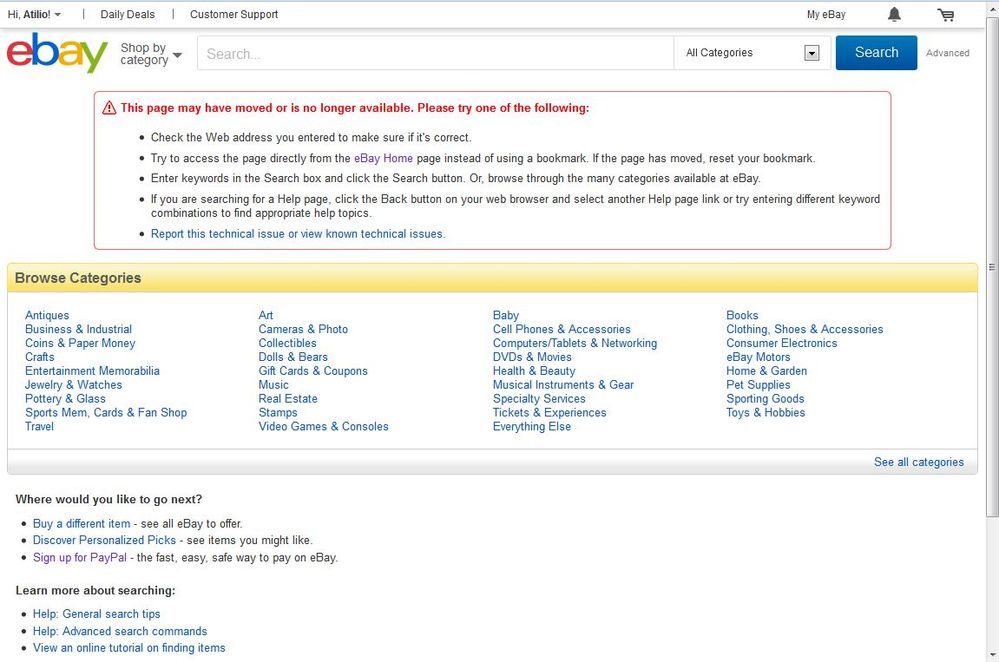
Task: Open the Collectibles category
Action: [x=287, y=343]
